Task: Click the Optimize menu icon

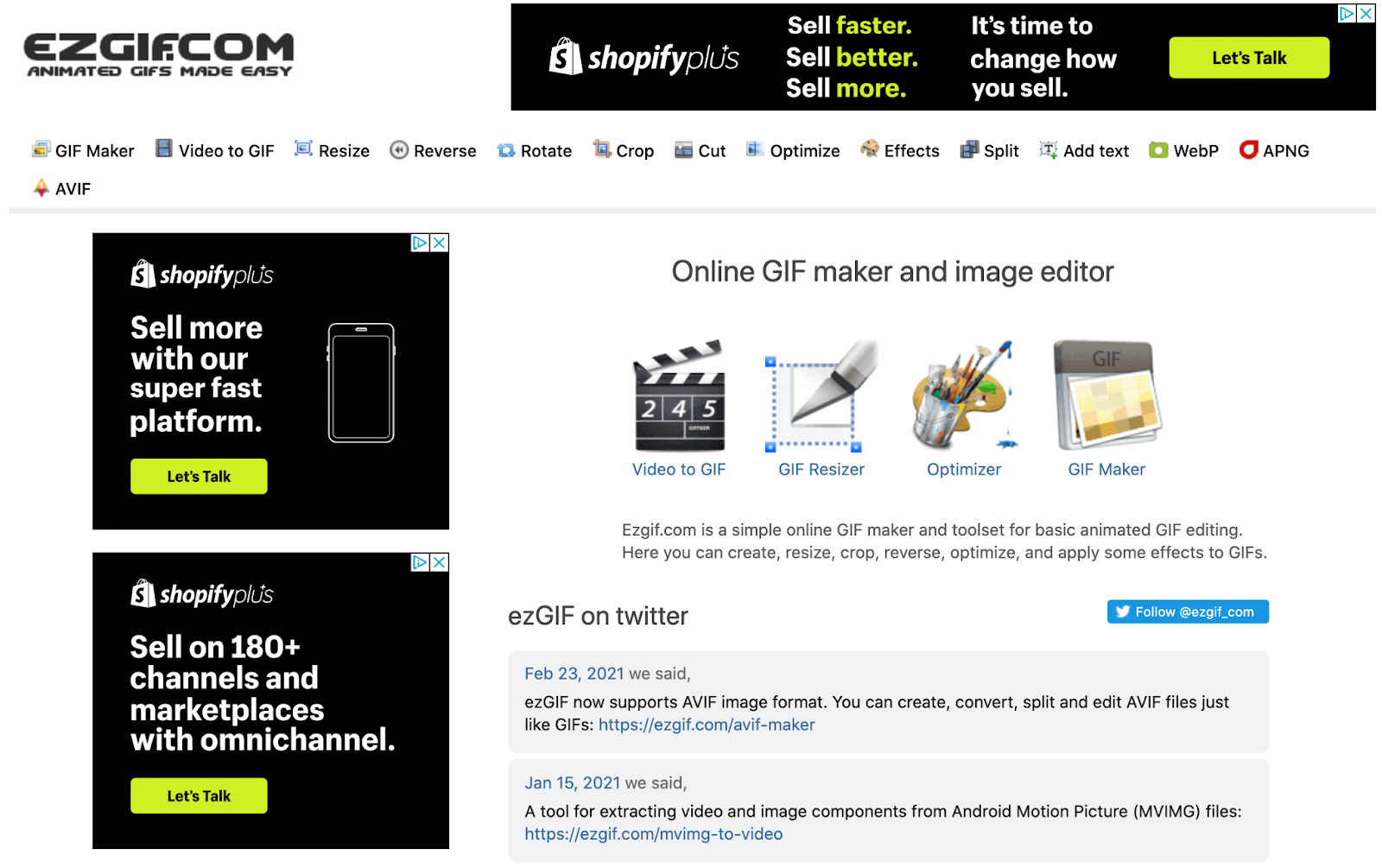Action: pyautogui.click(x=755, y=149)
